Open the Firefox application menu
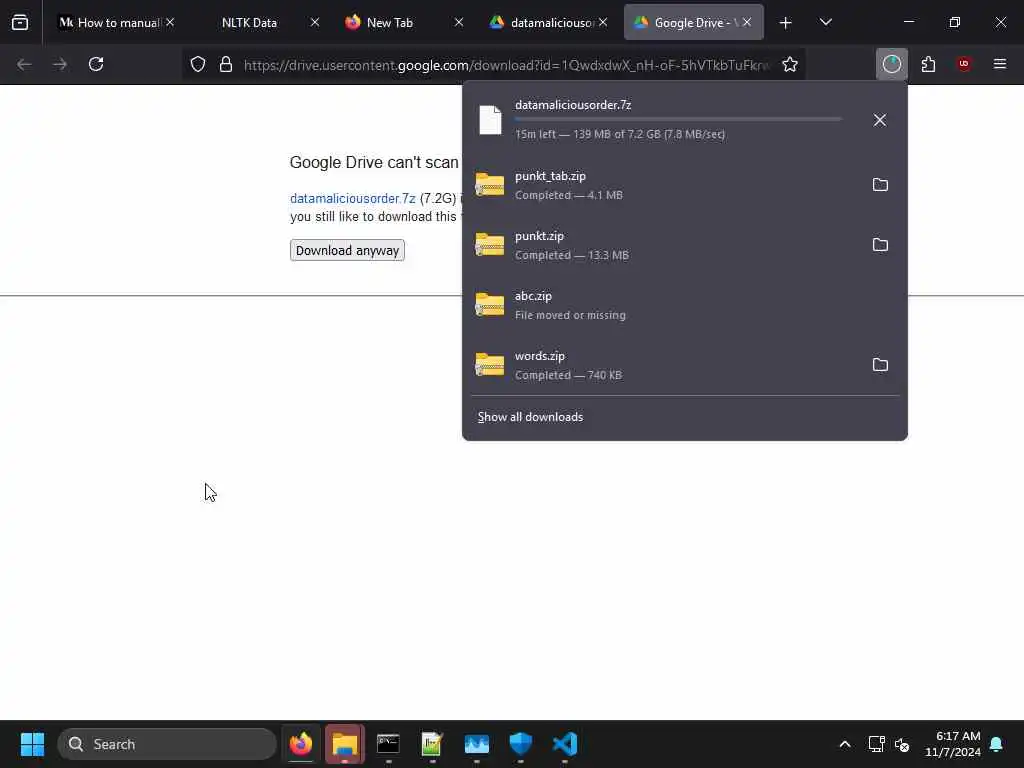The image size is (1024, 768). (x=1000, y=64)
